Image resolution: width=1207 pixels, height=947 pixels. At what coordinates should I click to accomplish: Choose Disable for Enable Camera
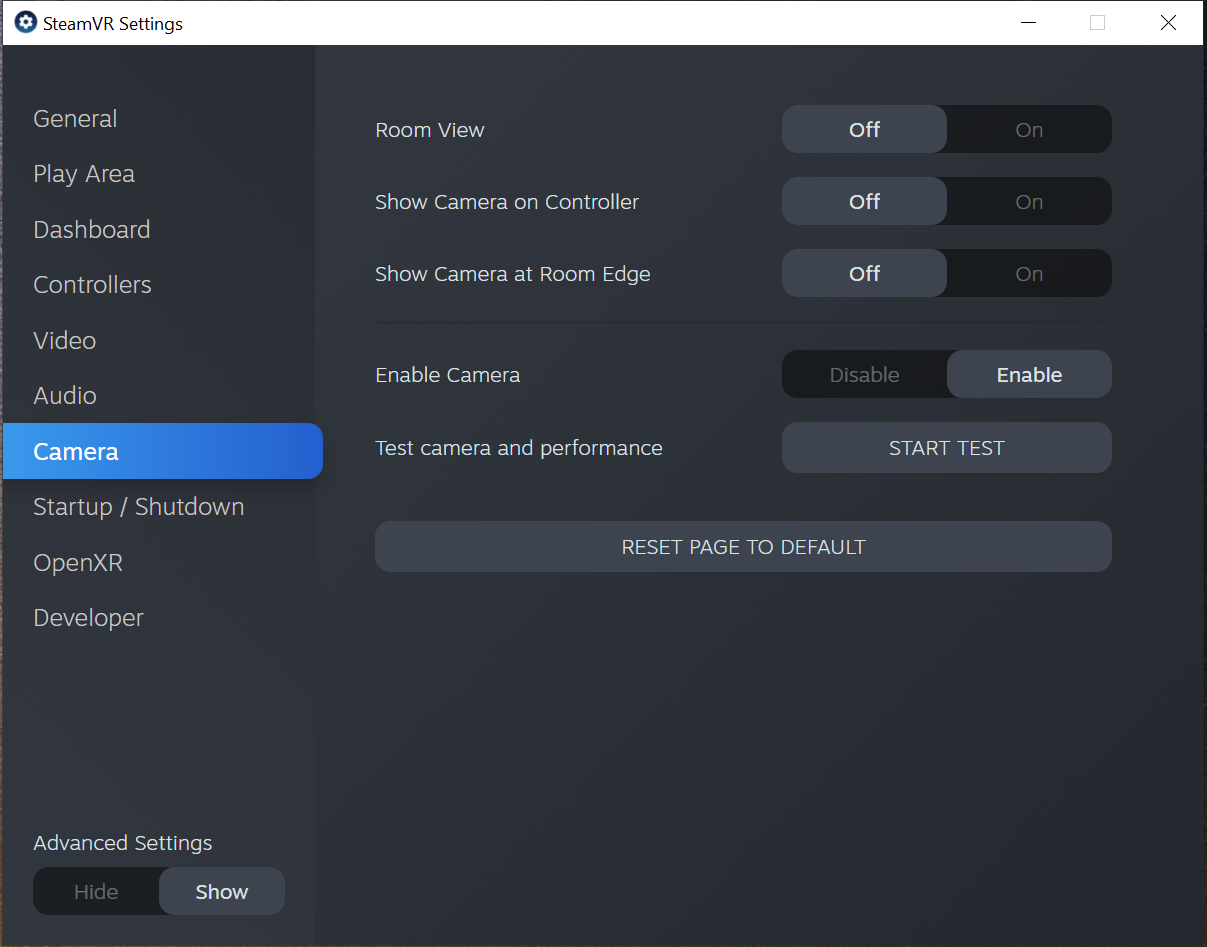(864, 374)
